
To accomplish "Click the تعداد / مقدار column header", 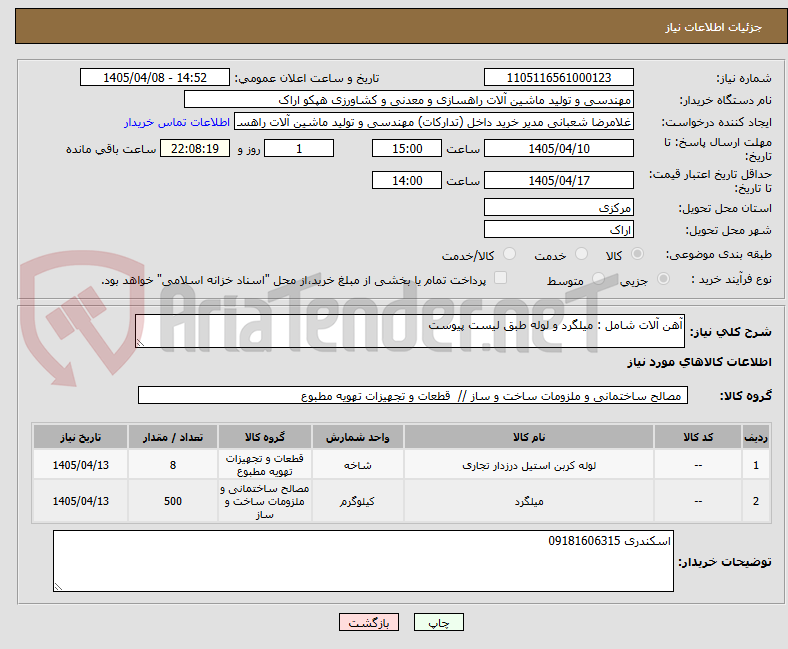I will 173,437.
